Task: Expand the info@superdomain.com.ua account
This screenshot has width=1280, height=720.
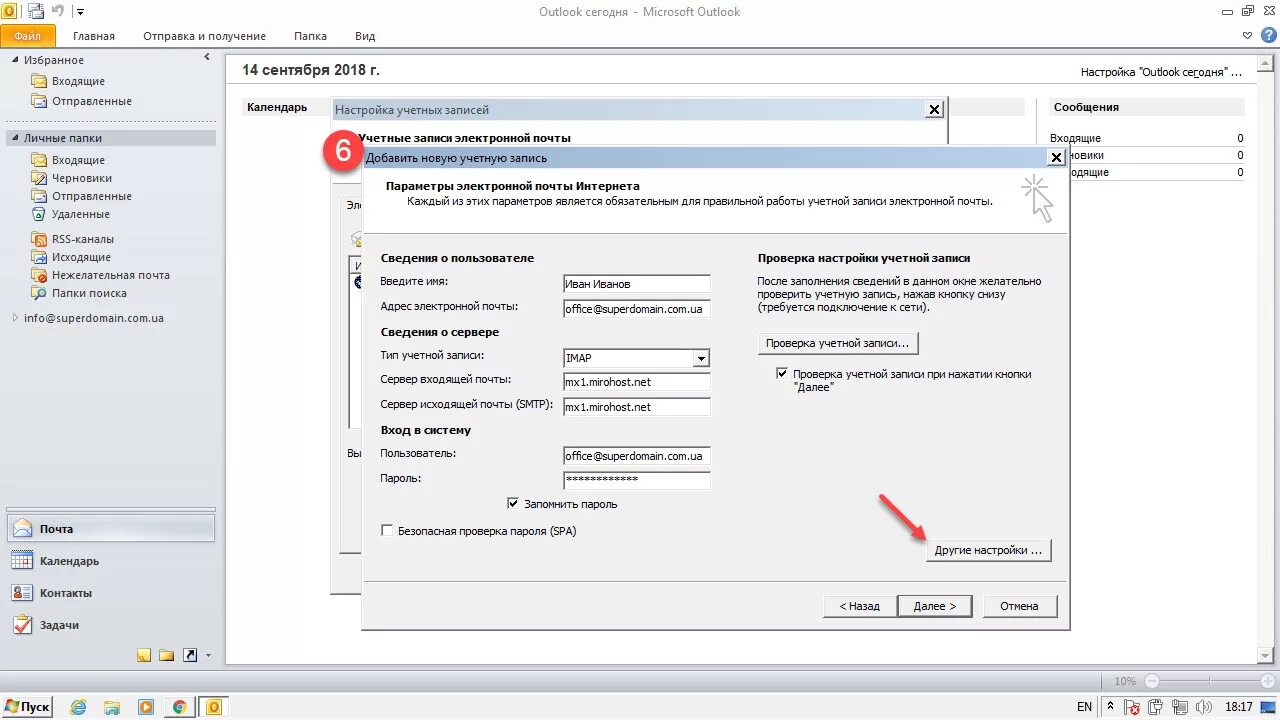Action: (15, 318)
